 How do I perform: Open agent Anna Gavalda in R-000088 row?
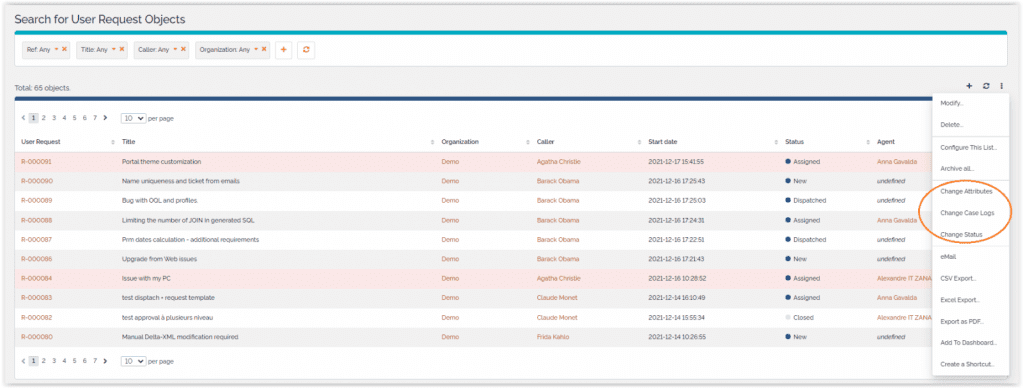896,220
